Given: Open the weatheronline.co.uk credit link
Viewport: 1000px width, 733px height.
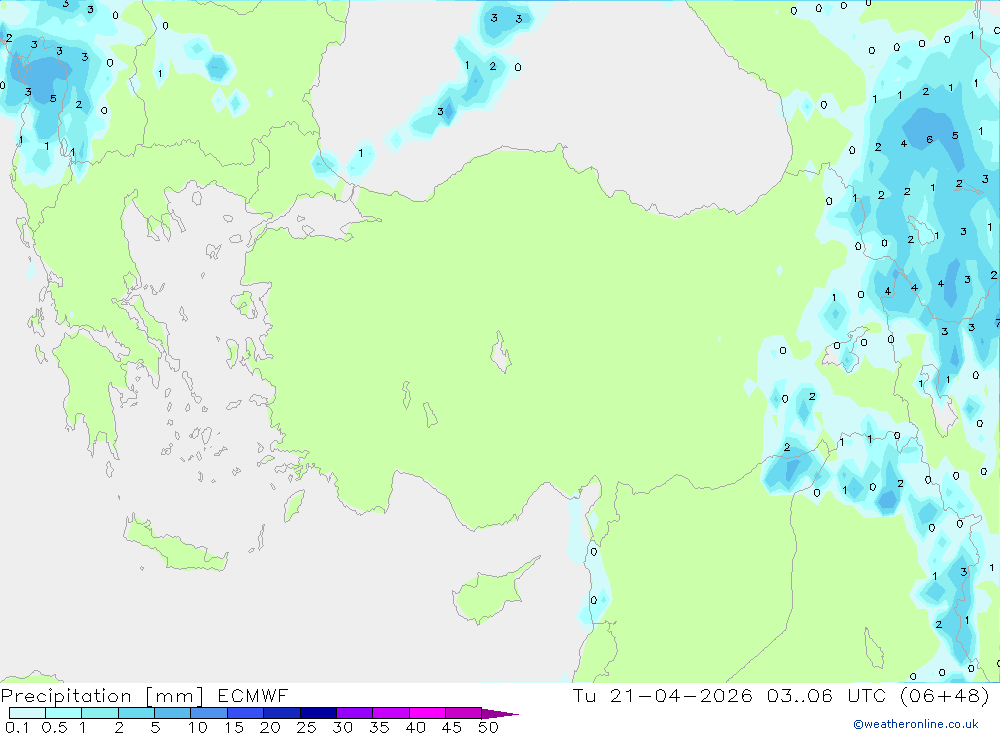Looking at the screenshot, I should pyautogui.click(x=916, y=724).
